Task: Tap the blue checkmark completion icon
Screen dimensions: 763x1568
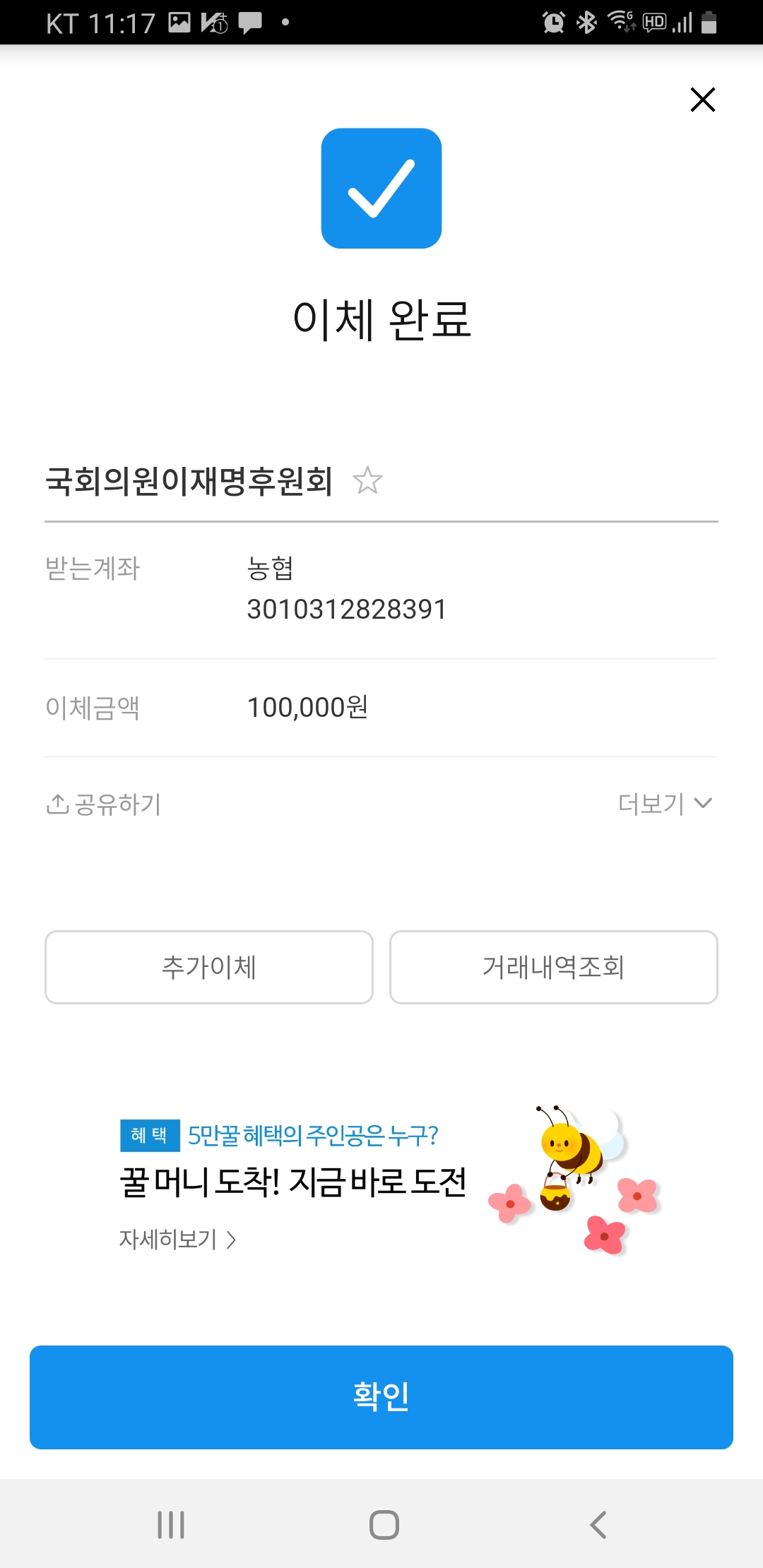Action: pos(381,189)
